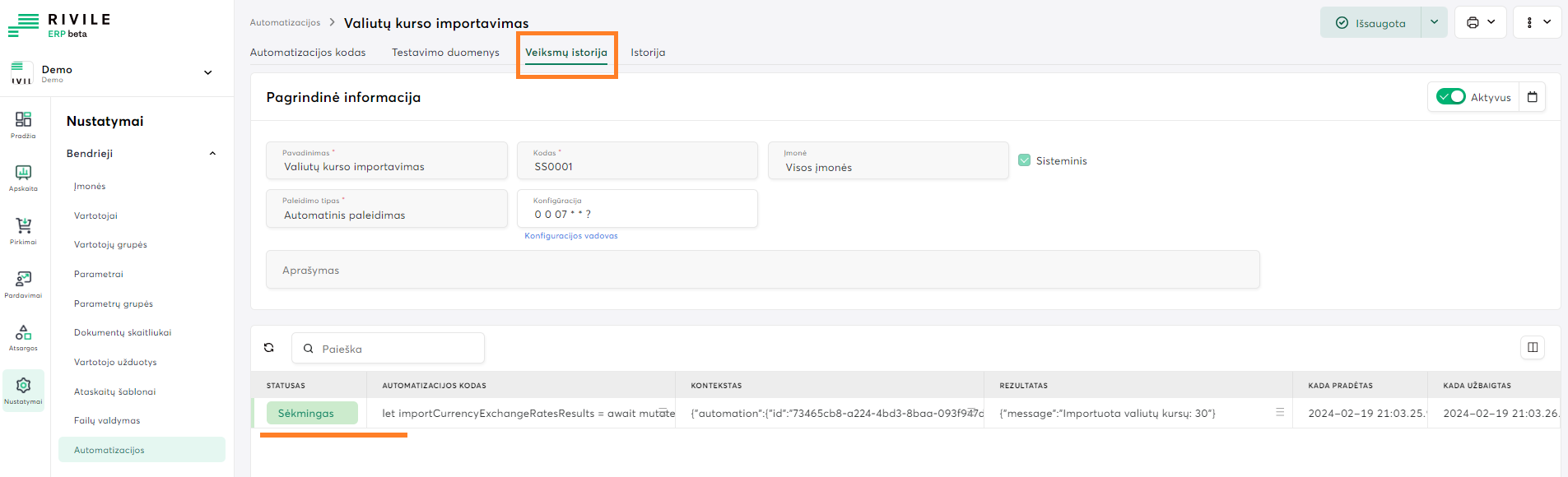Open the Konfigūracijos vadovas link
The width and height of the screenshot is (1568, 477).
click(x=570, y=236)
